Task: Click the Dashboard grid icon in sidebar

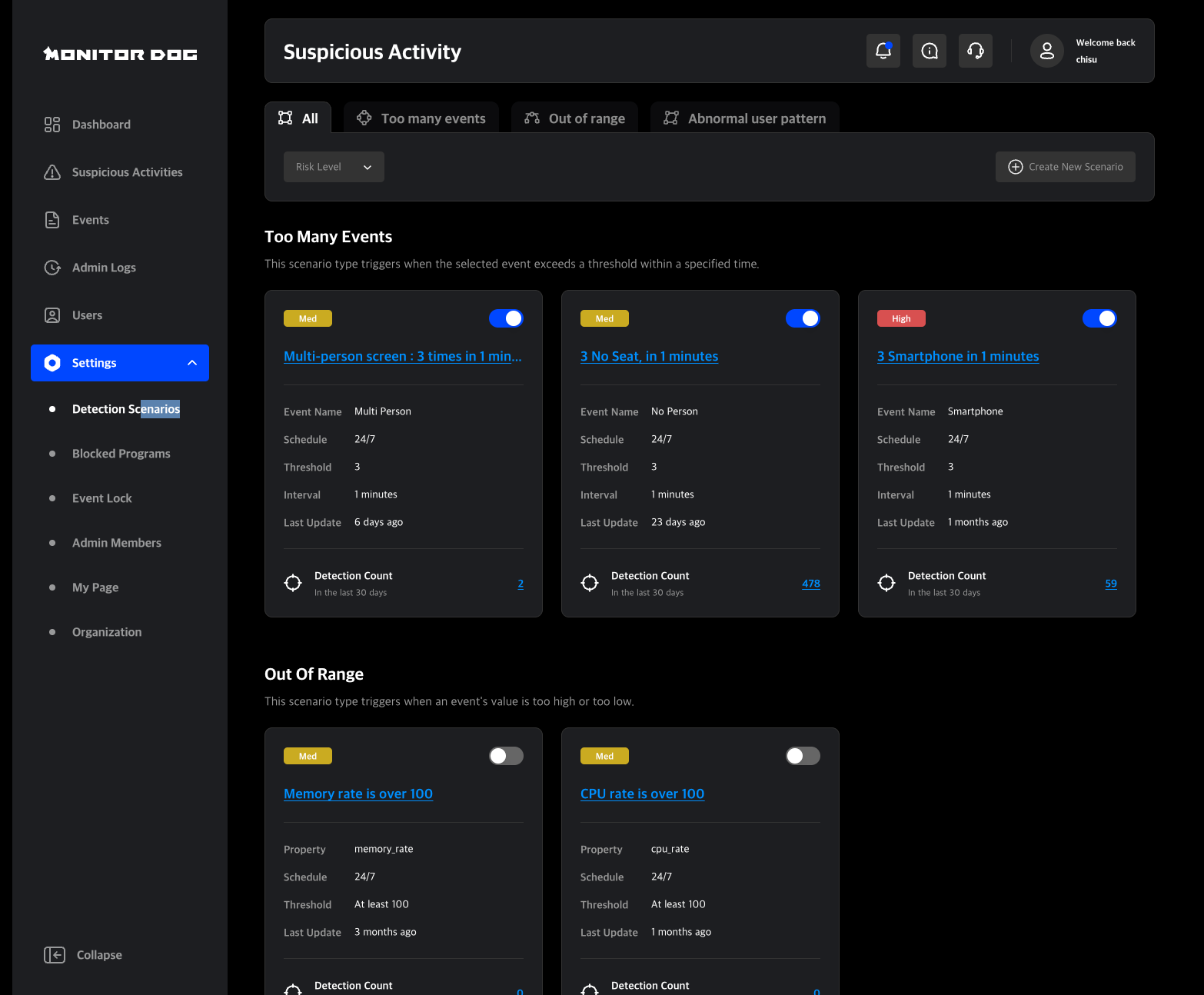Action: [x=52, y=125]
